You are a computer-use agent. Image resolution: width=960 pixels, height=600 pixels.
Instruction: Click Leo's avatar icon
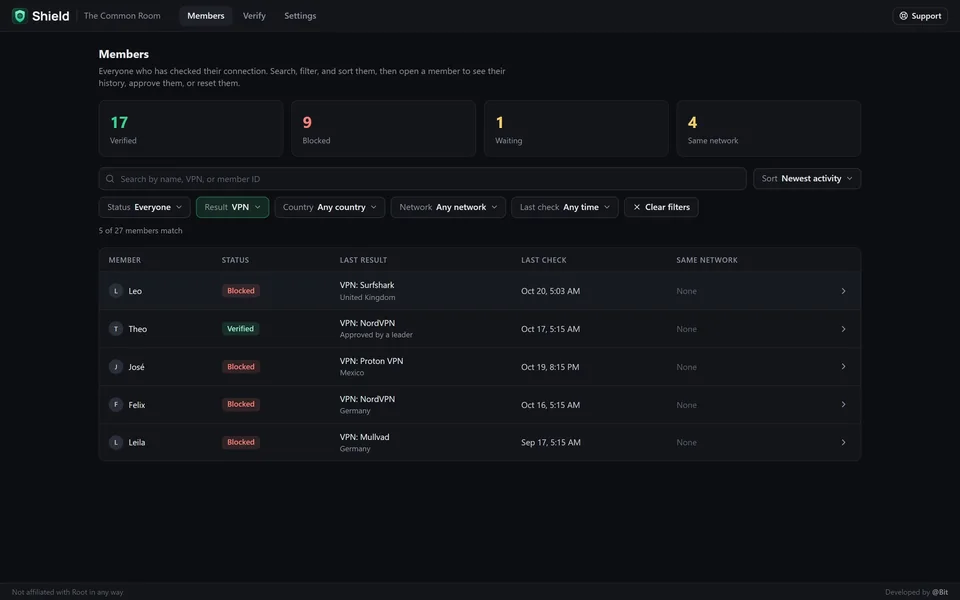point(116,291)
